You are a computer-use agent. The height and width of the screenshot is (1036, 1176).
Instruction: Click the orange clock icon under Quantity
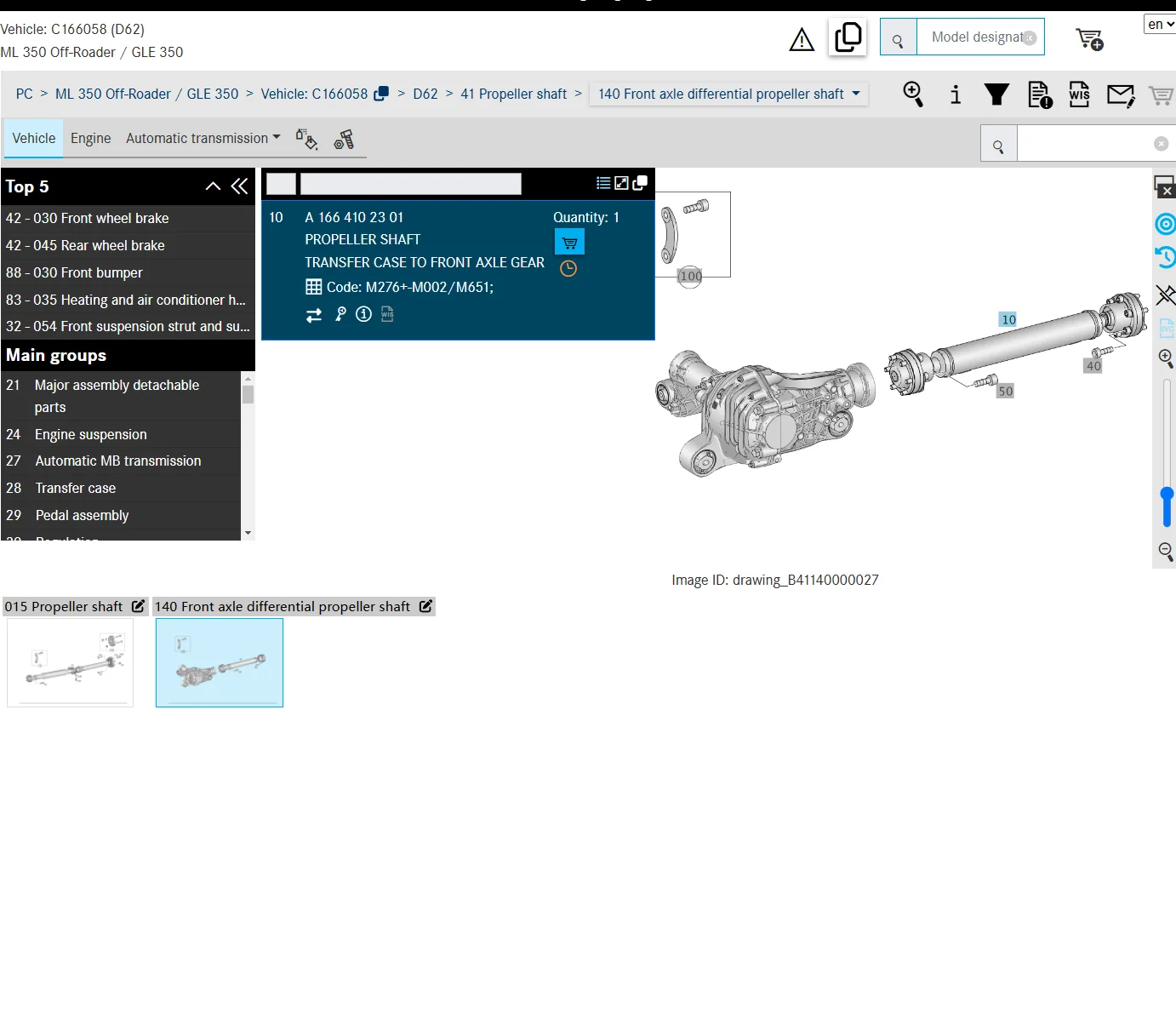click(x=568, y=269)
